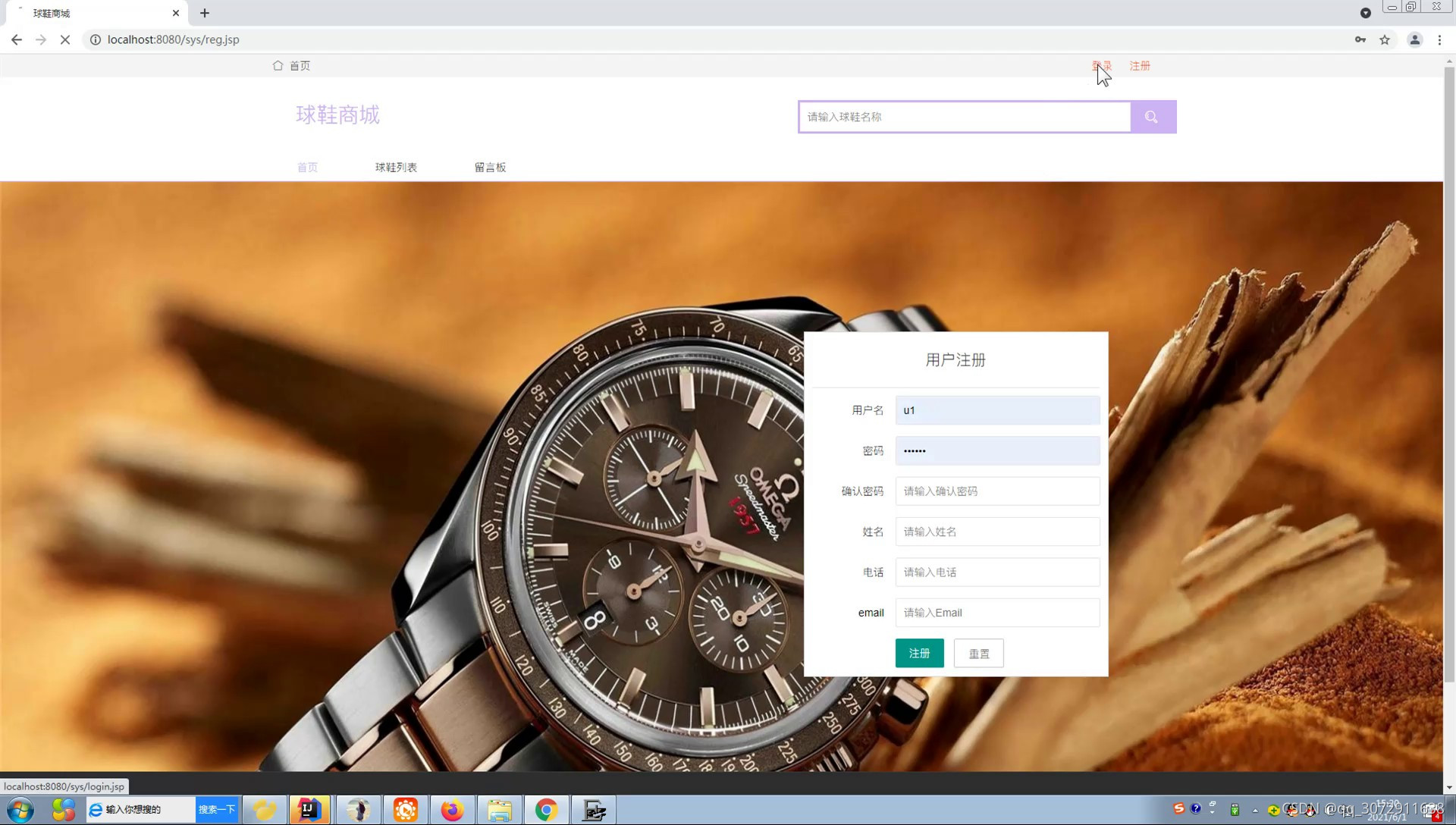
Task: Open the Windows Start orb
Action: pos(20,810)
